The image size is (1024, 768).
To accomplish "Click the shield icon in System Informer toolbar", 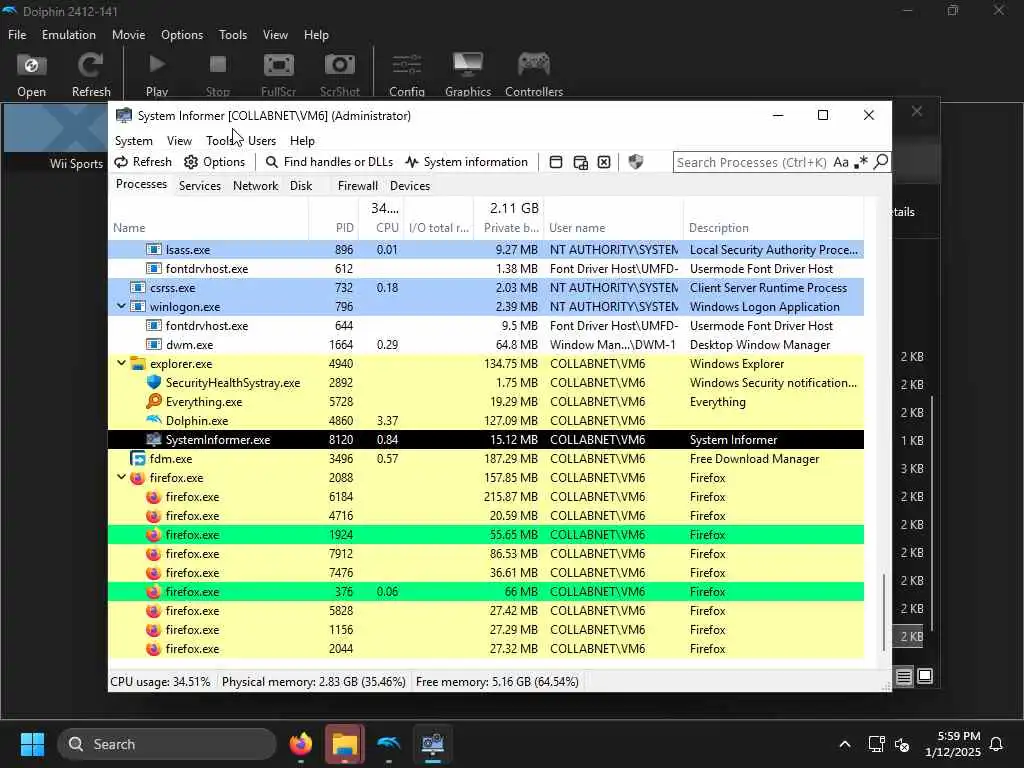I will [635, 162].
